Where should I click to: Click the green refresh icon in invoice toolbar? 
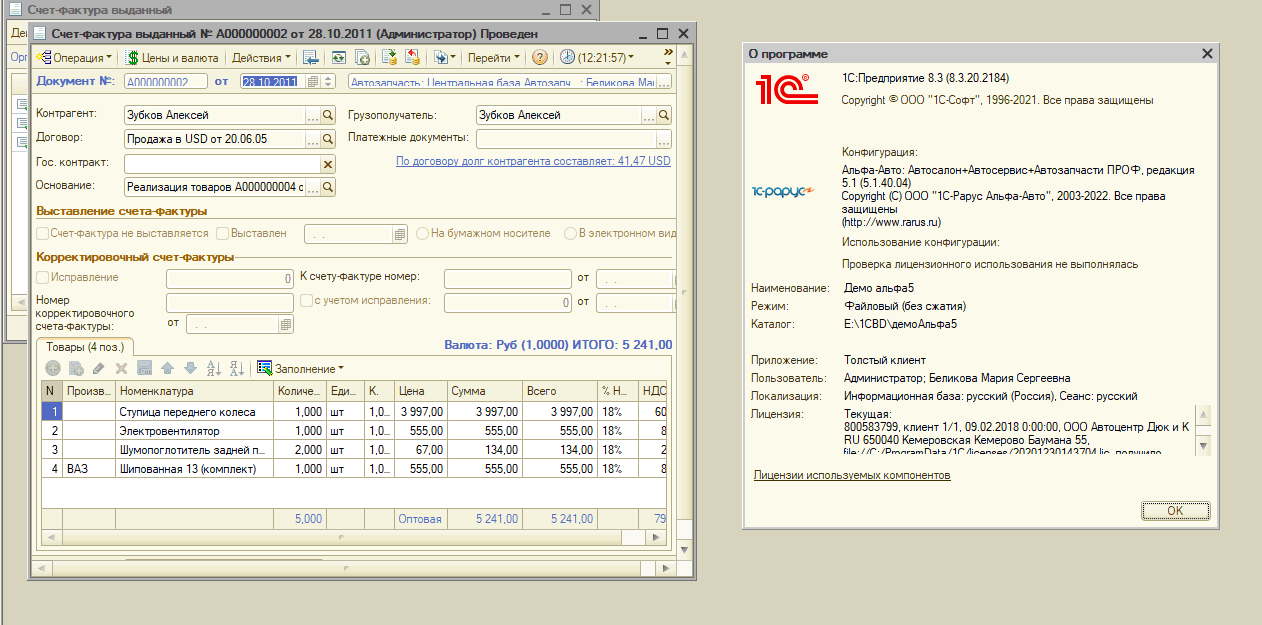pos(339,57)
